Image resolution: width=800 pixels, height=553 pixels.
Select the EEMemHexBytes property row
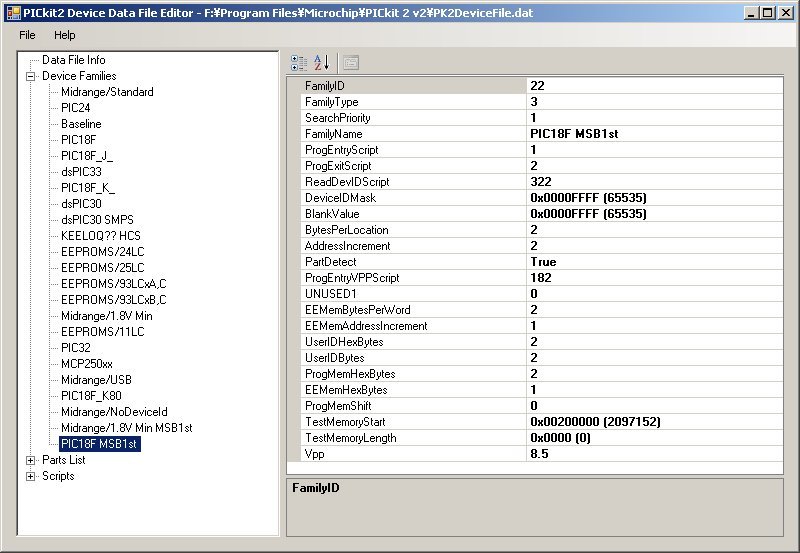click(x=542, y=390)
